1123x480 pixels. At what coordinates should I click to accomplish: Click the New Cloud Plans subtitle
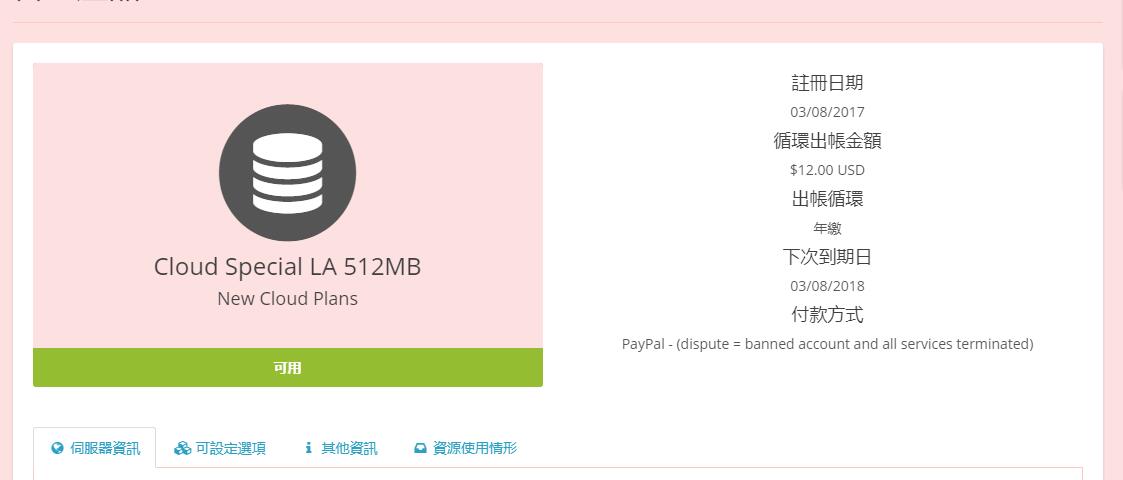(287, 298)
